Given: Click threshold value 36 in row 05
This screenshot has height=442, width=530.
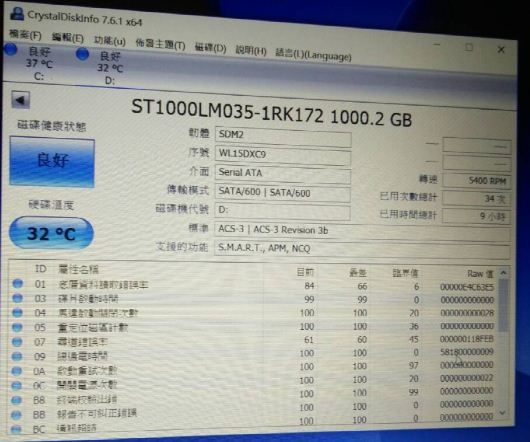Looking at the screenshot, I should click(x=414, y=326).
